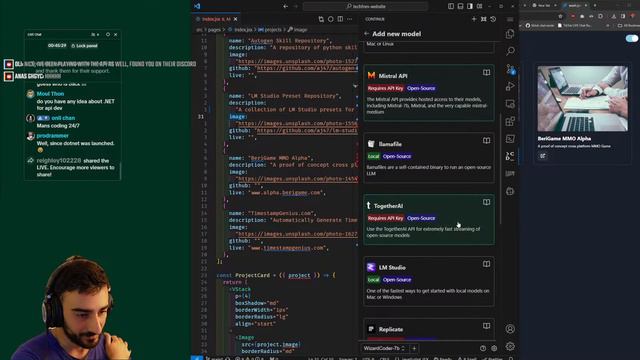
Task: Start new session in Continue panel
Action: (x=474, y=19)
